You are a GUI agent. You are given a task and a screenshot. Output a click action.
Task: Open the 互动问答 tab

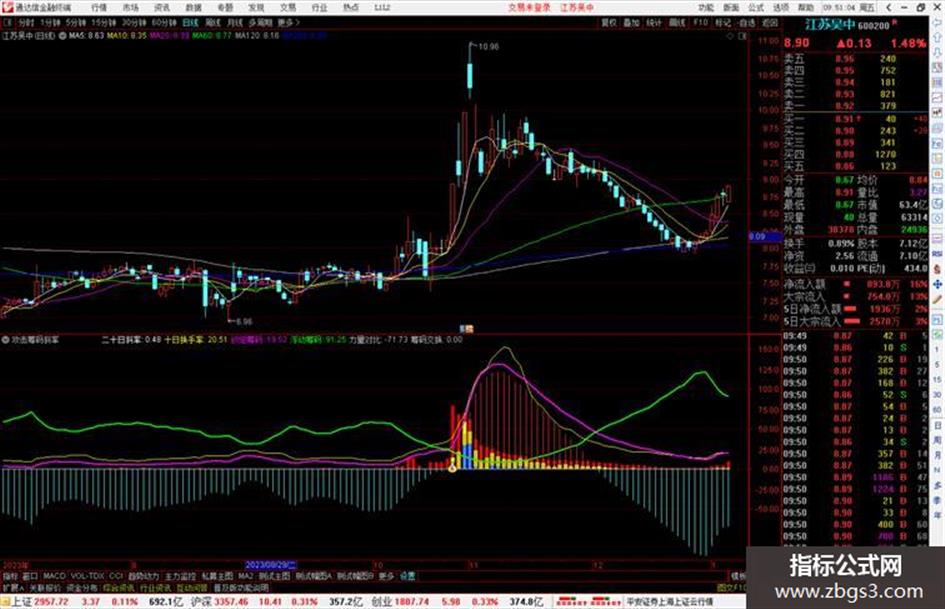click(x=192, y=588)
